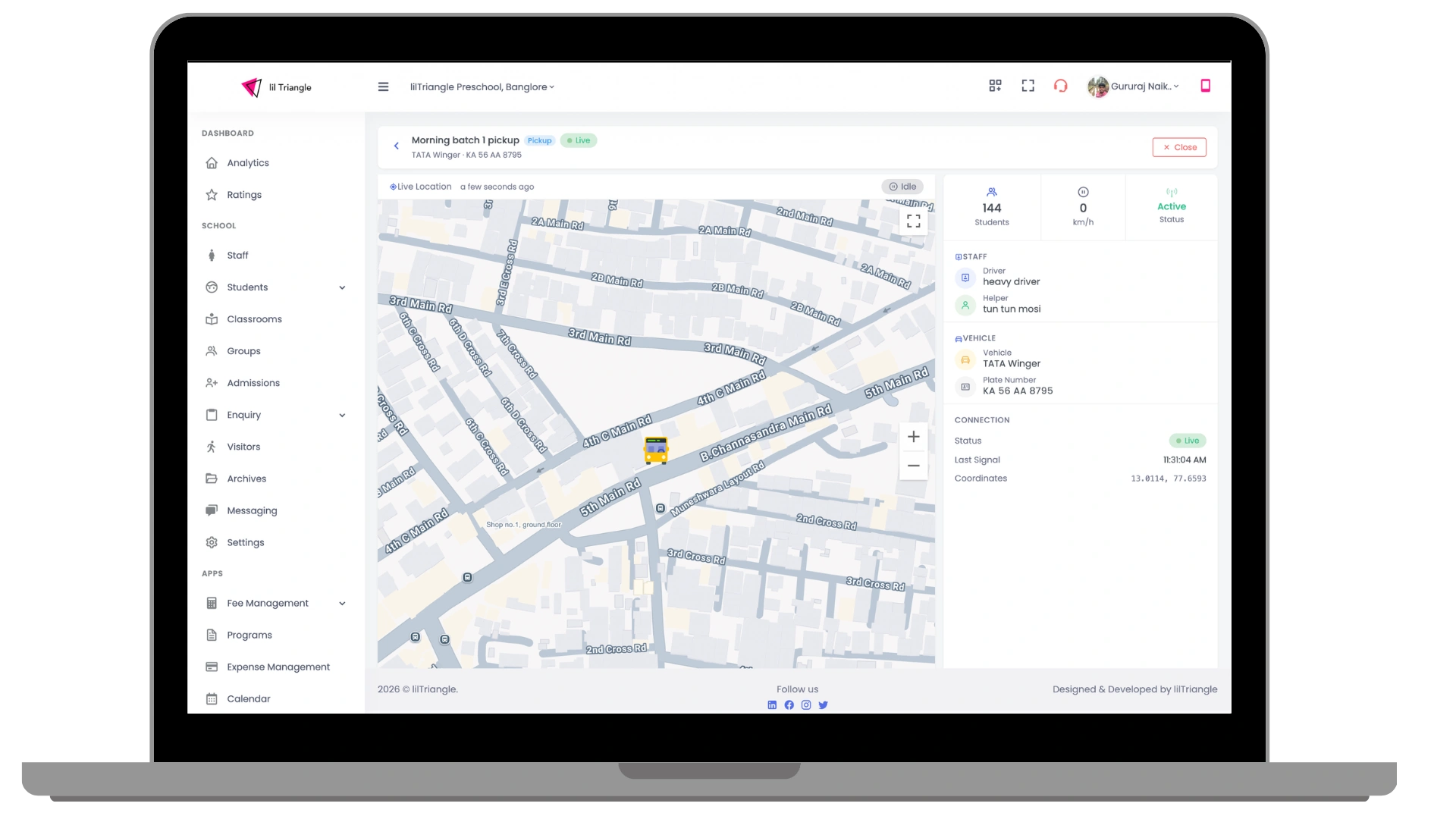Viewport: 1456px width, 819px height.
Task: Click the user avatar photo
Action: 1097,86
